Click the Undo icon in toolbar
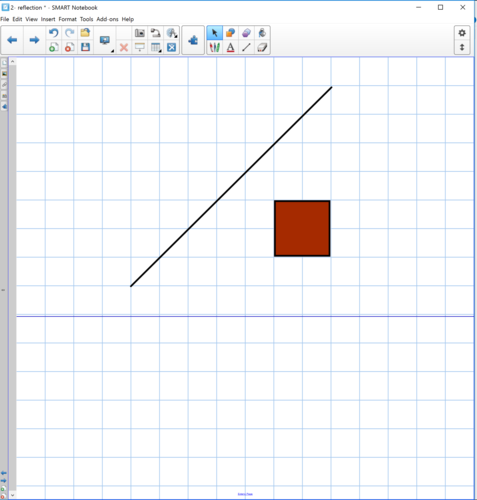Image resolution: width=477 pixels, height=500 pixels. pos(54,33)
